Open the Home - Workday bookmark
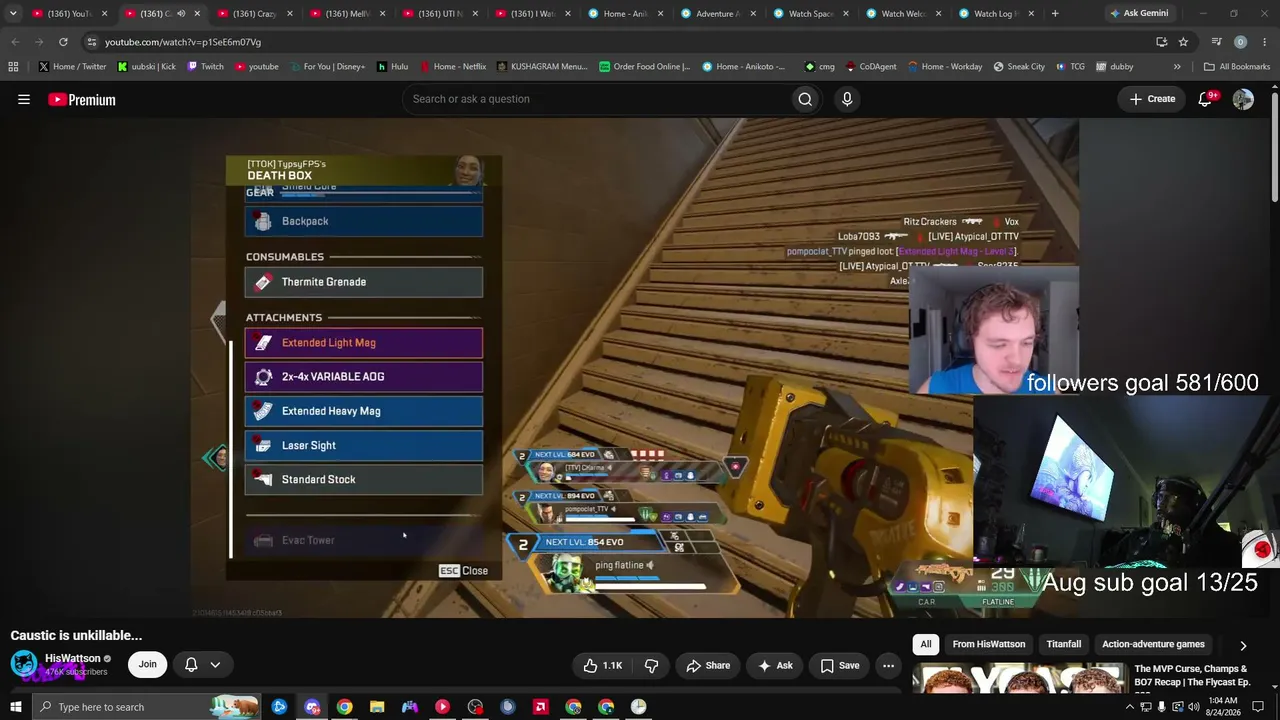Viewport: 1280px width, 720px height. 945,67
